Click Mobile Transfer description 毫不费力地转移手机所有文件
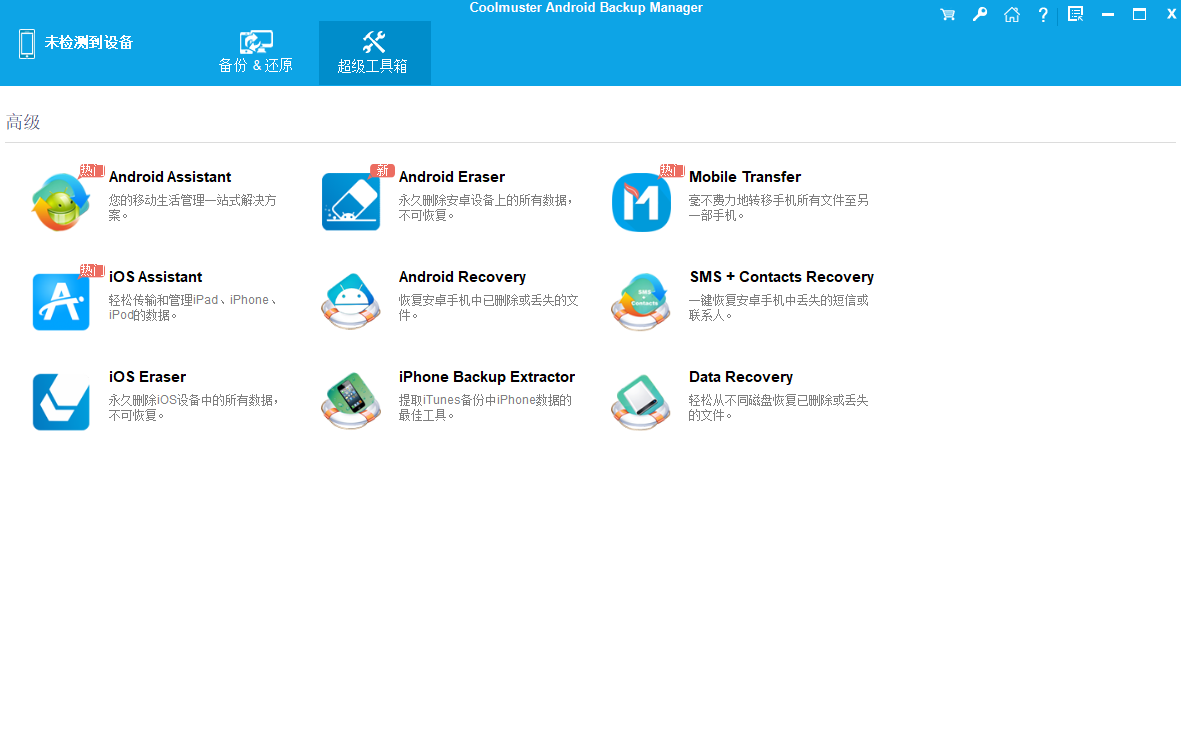This screenshot has width=1181, height=754. (779, 208)
